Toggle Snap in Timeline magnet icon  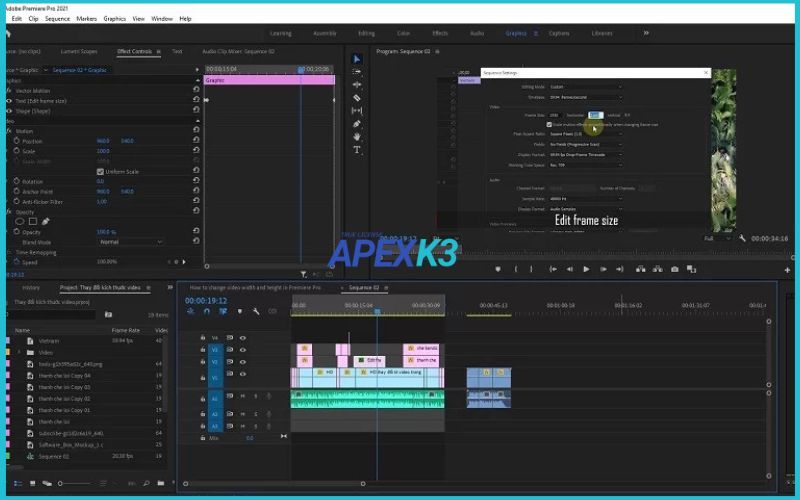click(207, 311)
